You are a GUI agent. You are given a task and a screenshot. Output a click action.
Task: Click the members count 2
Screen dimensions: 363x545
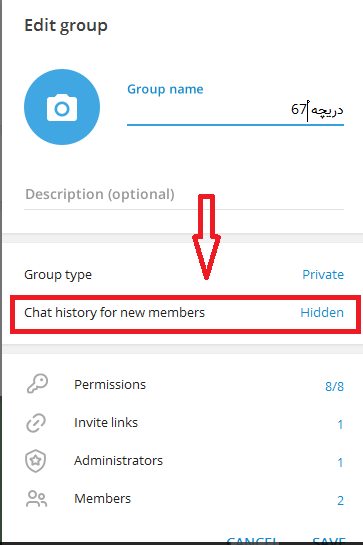[x=340, y=500]
